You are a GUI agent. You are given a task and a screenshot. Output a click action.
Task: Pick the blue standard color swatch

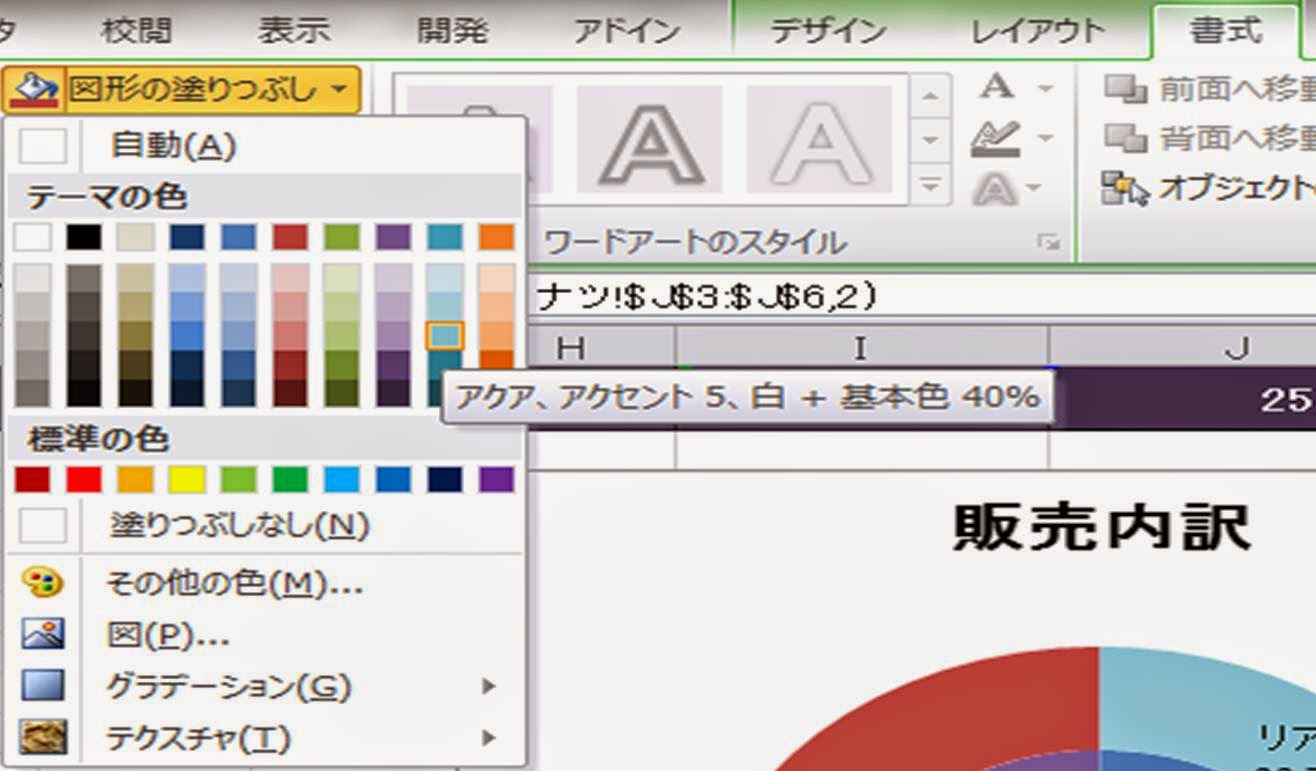(393, 480)
